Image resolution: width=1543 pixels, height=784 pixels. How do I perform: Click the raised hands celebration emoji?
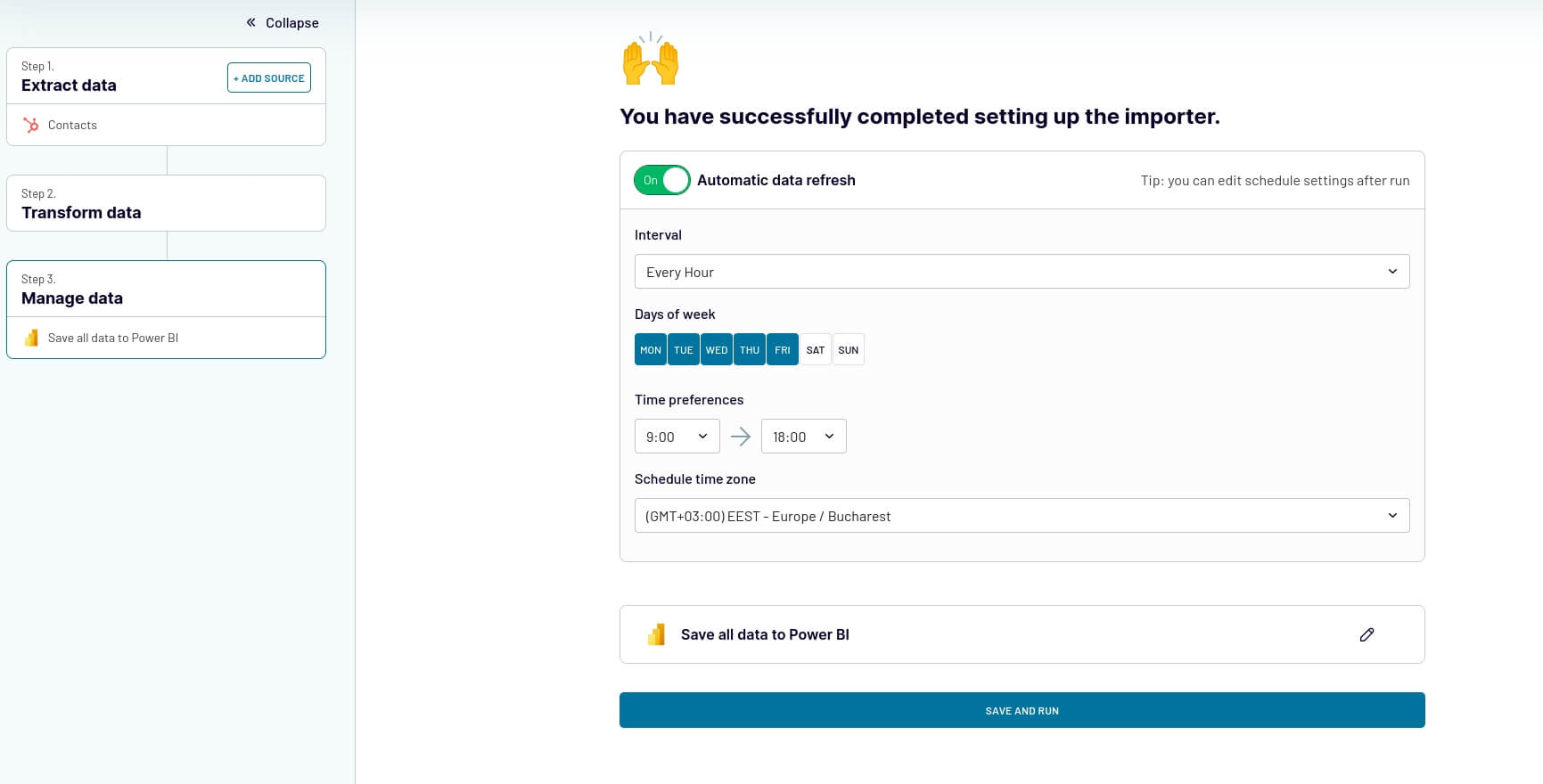point(649,59)
